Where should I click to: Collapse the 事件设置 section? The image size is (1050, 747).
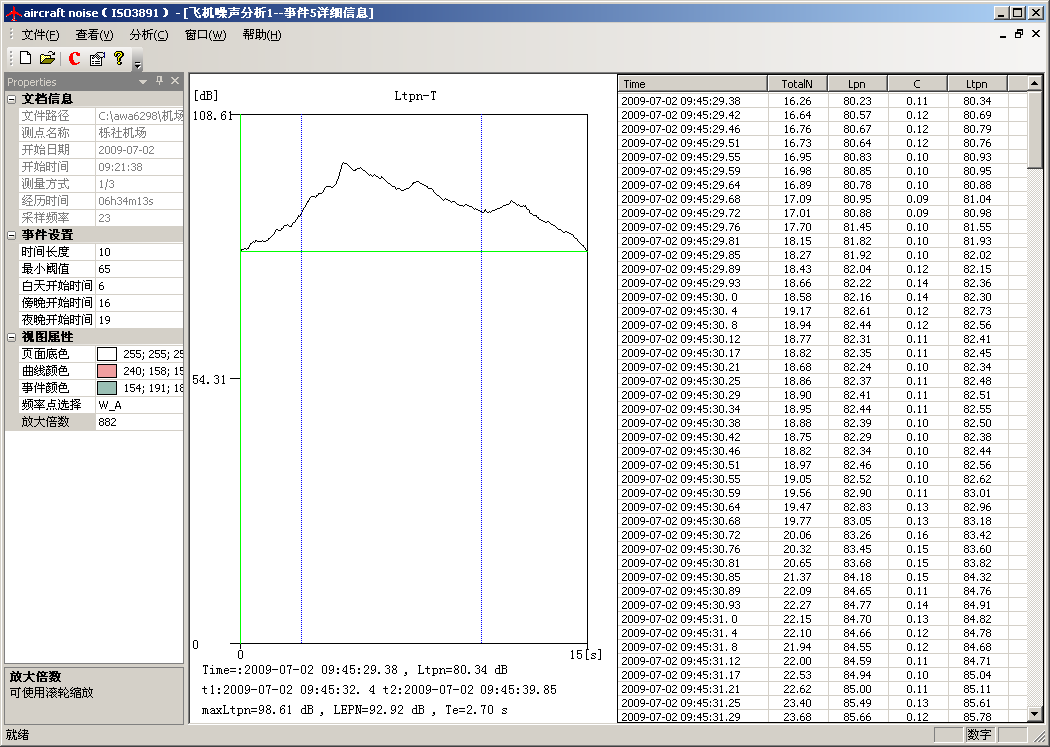(x=11, y=235)
